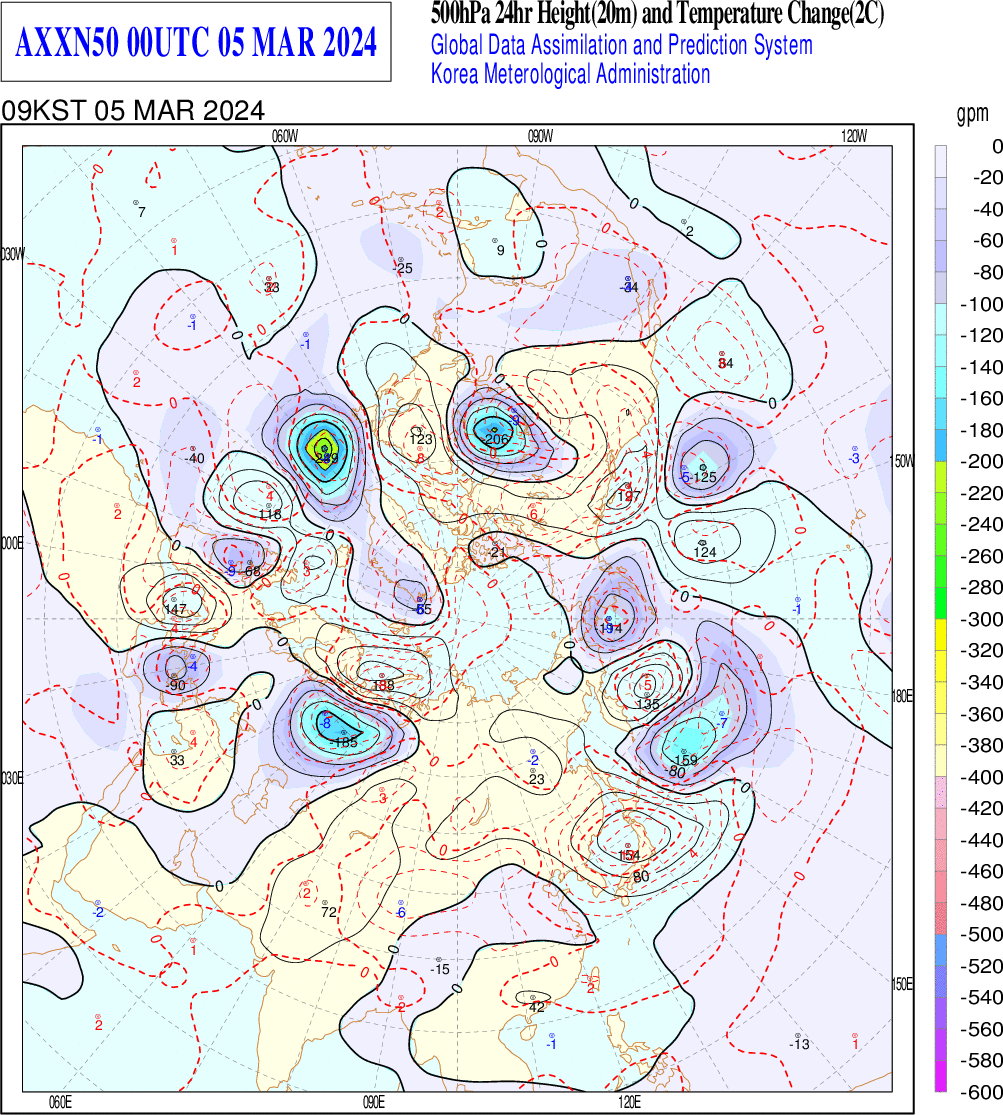Click the 118 height change value
The height and width of the screenshot is (1115, 1003).
pos(270,514)
